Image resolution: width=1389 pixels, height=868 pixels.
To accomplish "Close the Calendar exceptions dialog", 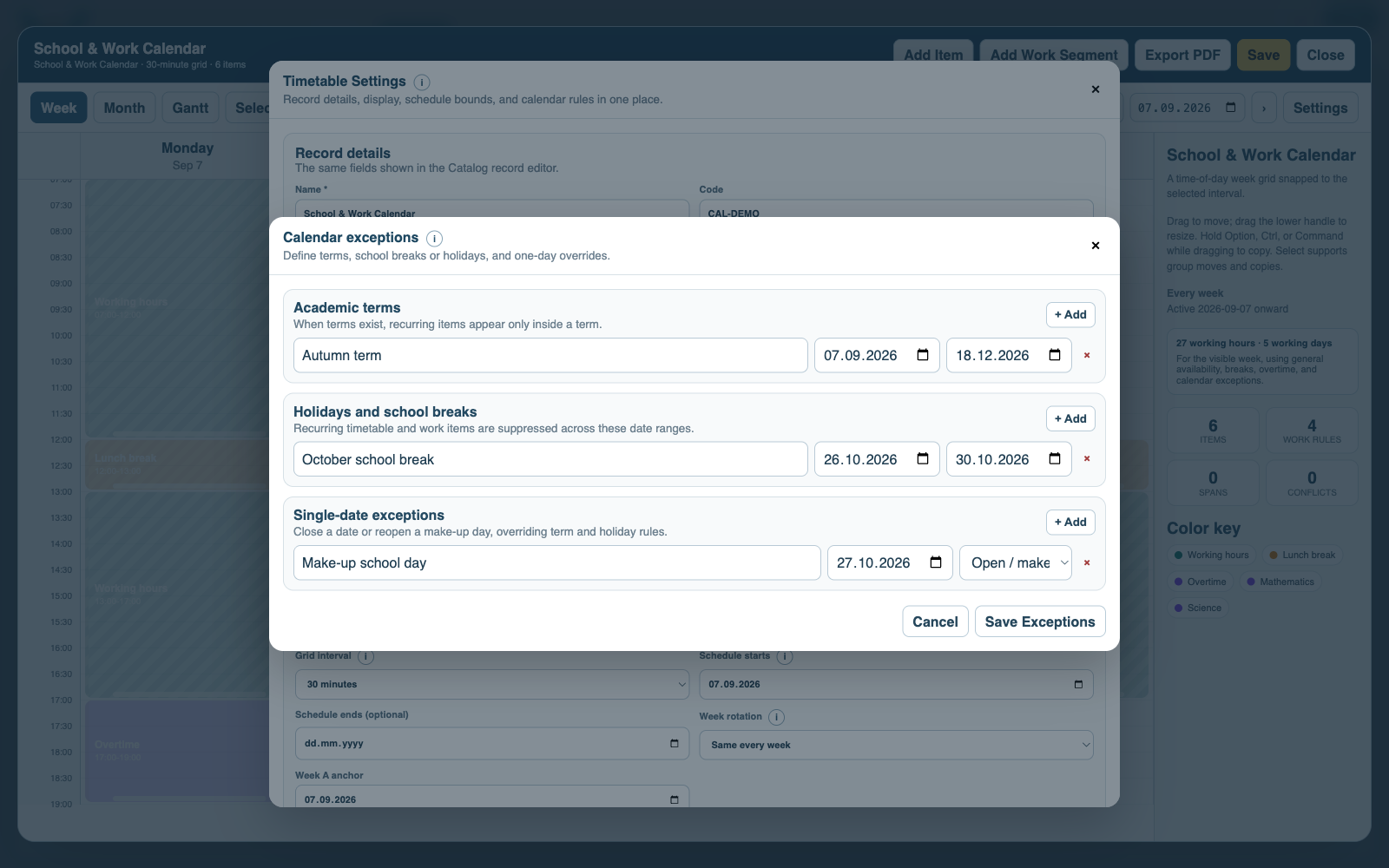I will [1096, 246].
